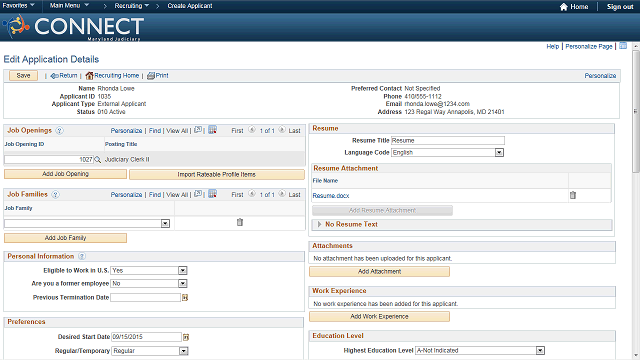Viewport: 640px width, 360px height.
Task: Click the Job Families download grid icon
Action: pos(212,194)
